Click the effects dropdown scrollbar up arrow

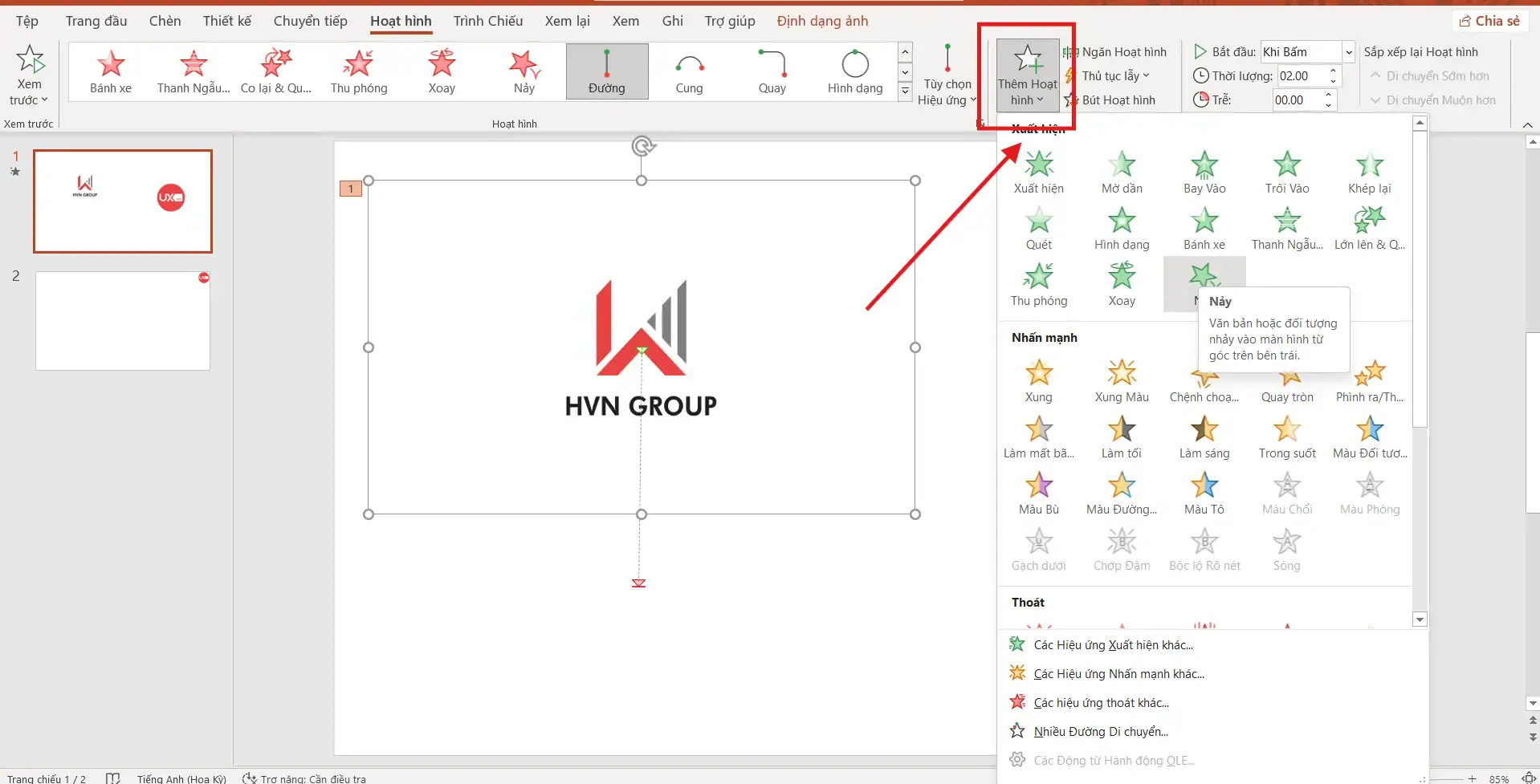1420,123
